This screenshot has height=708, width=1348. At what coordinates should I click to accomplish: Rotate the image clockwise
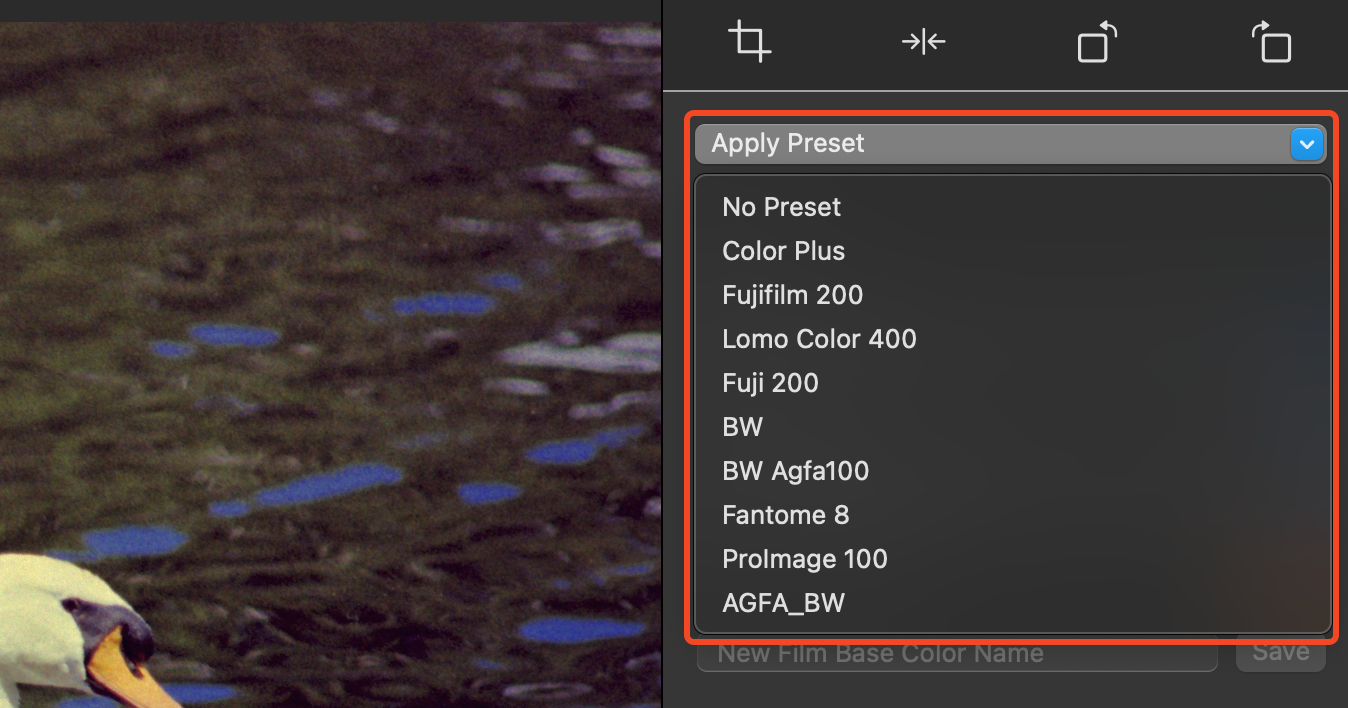click(1271, 41)
